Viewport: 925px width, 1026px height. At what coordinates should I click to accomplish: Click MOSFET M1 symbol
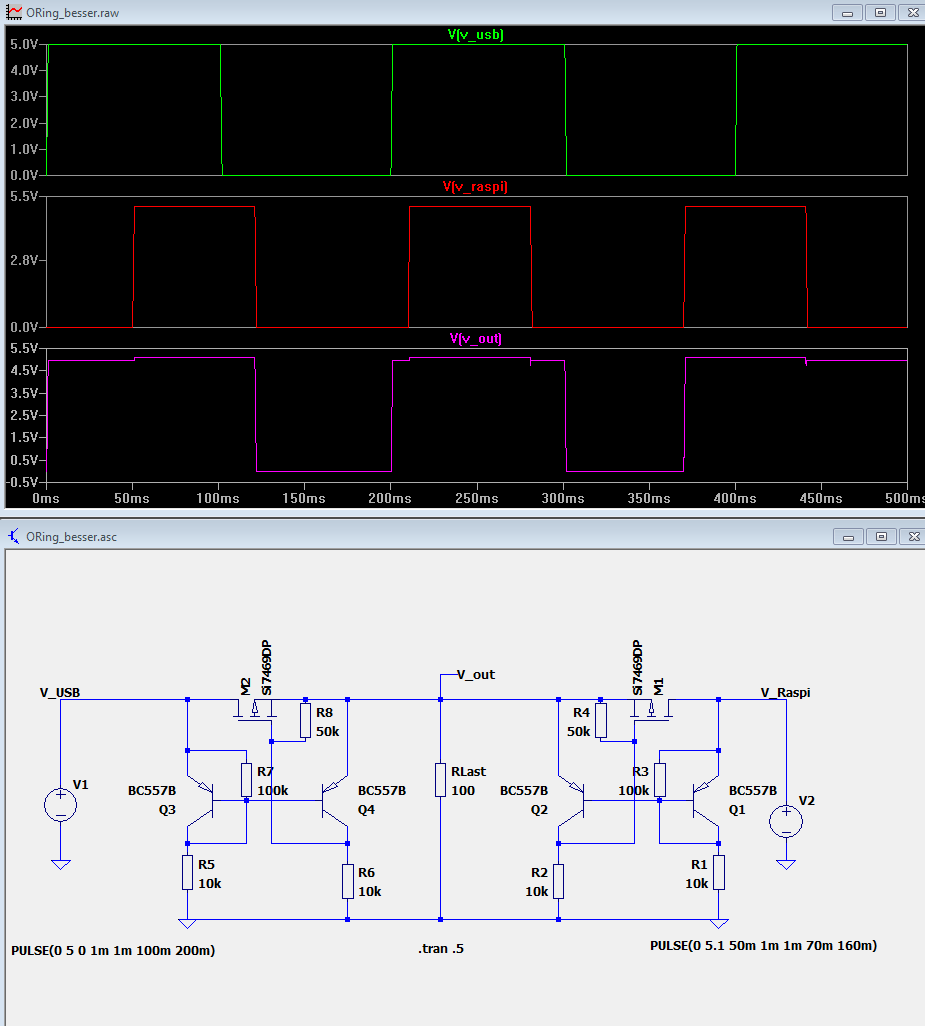click(652, 709)
